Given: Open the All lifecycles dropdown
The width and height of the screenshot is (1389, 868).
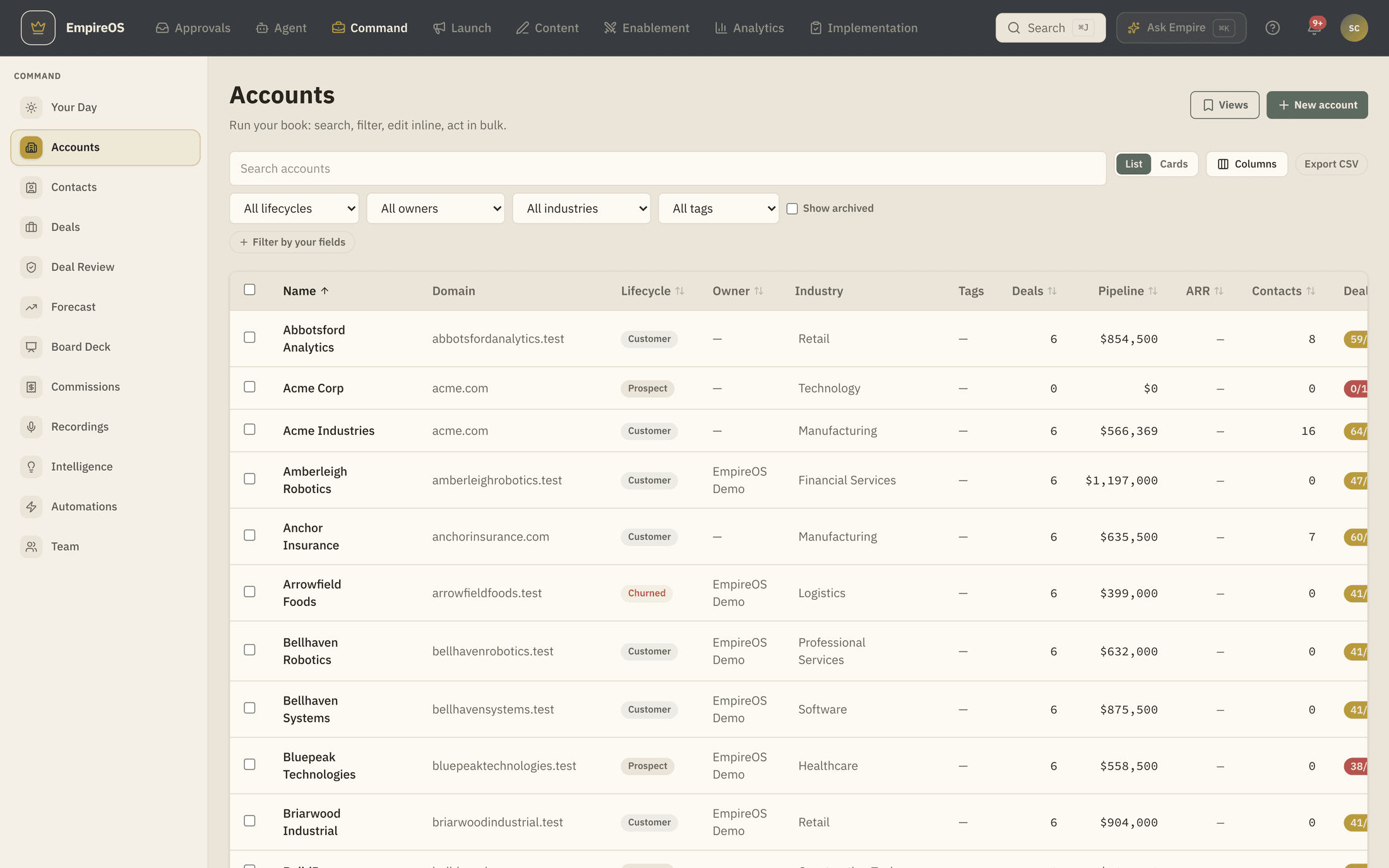Looking at the screenshot, I should [x=294, y=208].
